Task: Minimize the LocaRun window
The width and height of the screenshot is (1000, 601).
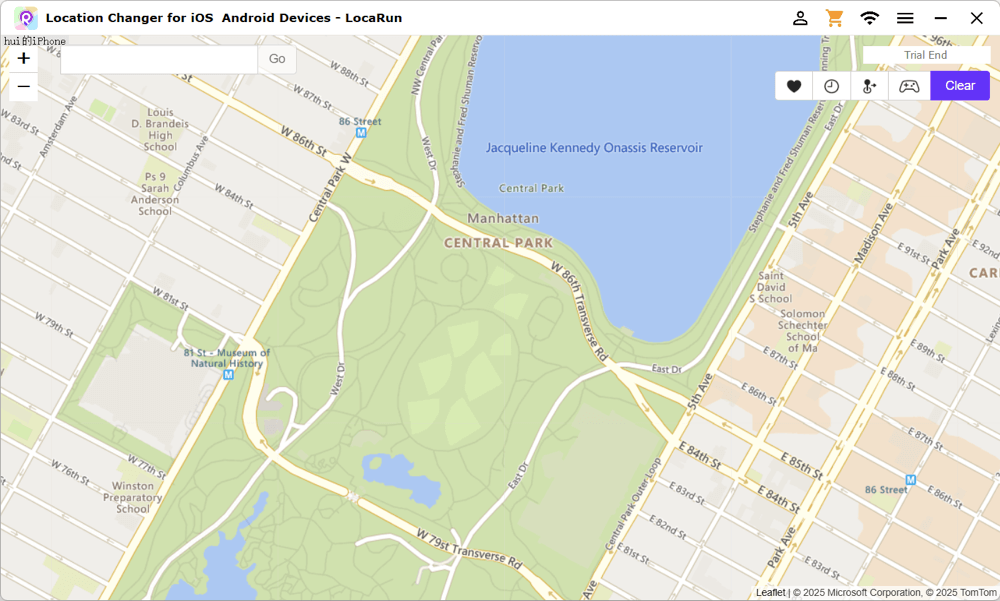Action: pyautogui.click(x=941, y=18)
